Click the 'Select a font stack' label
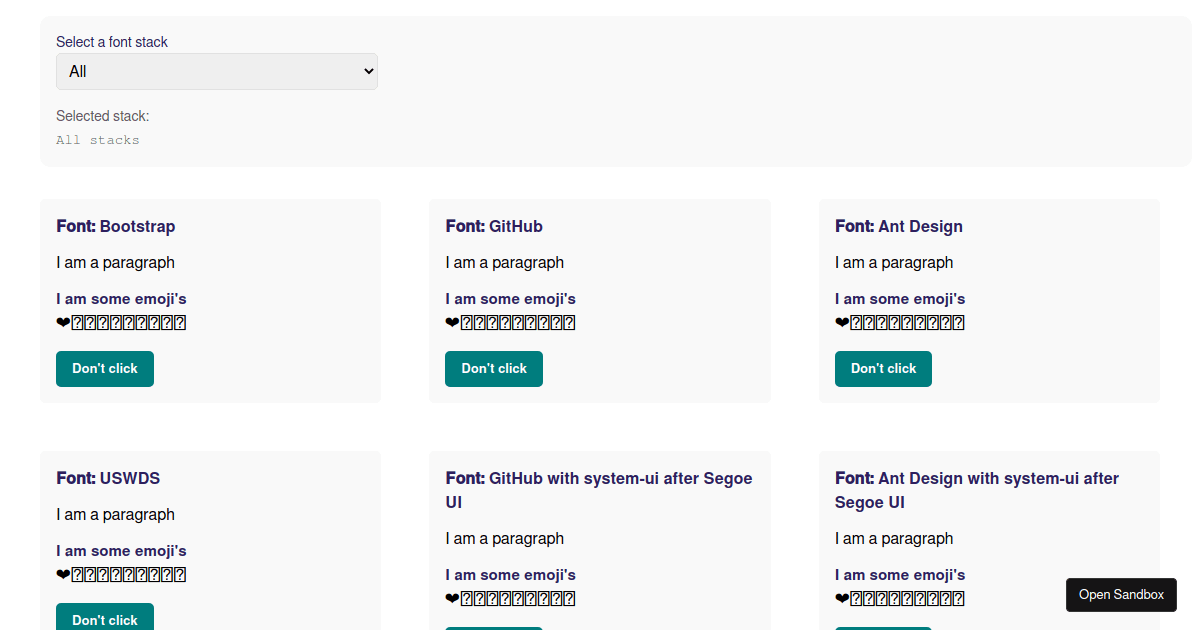 (x=112, y=42)
